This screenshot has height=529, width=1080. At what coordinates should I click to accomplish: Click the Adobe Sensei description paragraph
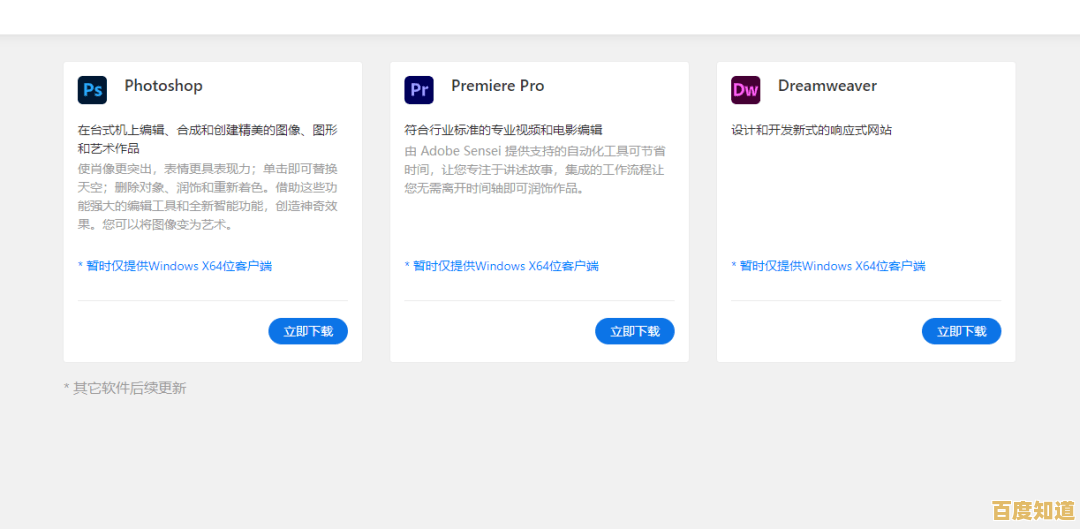(534, 169)
